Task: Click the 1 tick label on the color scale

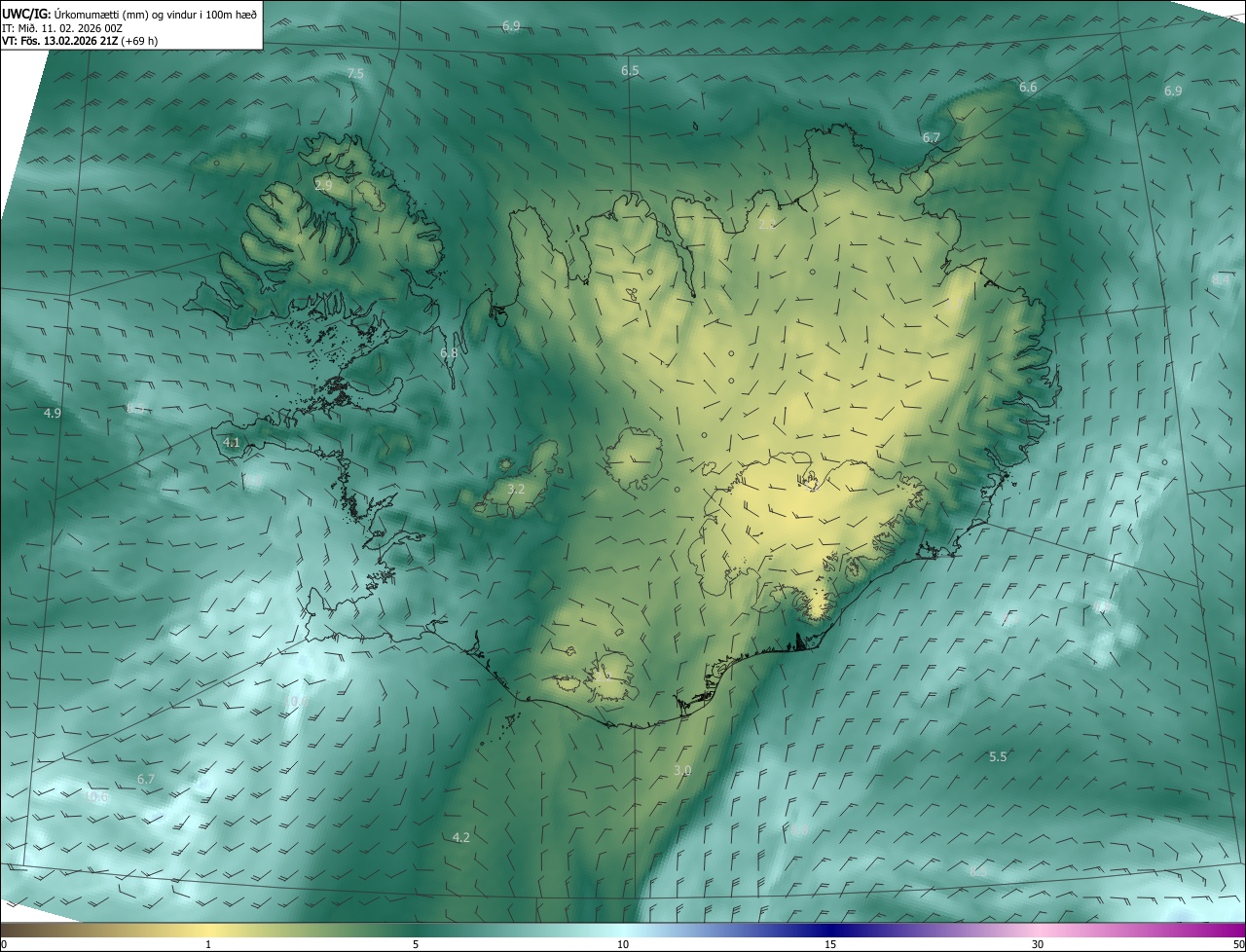Action: coord(208,945)
